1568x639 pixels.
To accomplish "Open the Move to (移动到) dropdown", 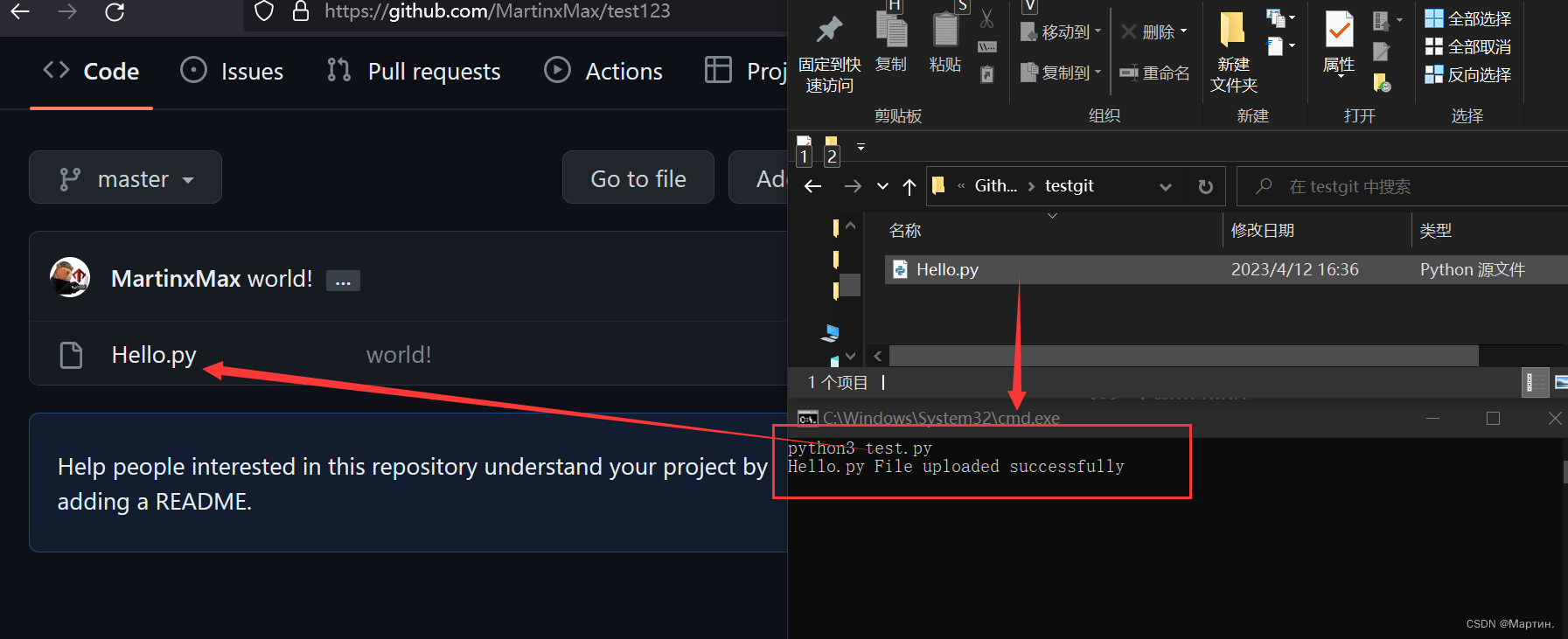I will click(x=1061, y=31).
